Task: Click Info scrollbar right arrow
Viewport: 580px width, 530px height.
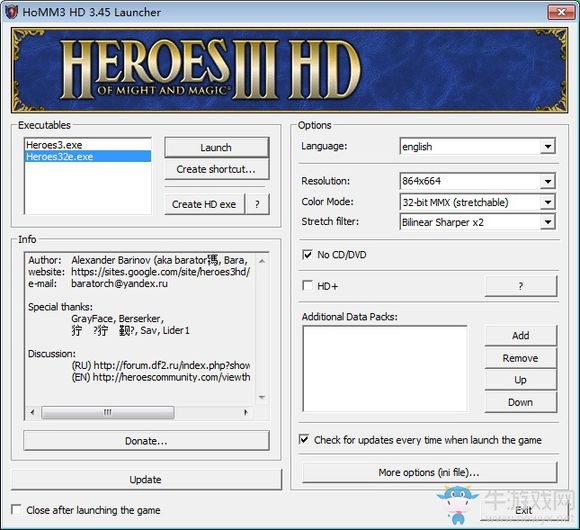Action: (x=246, y=412)
